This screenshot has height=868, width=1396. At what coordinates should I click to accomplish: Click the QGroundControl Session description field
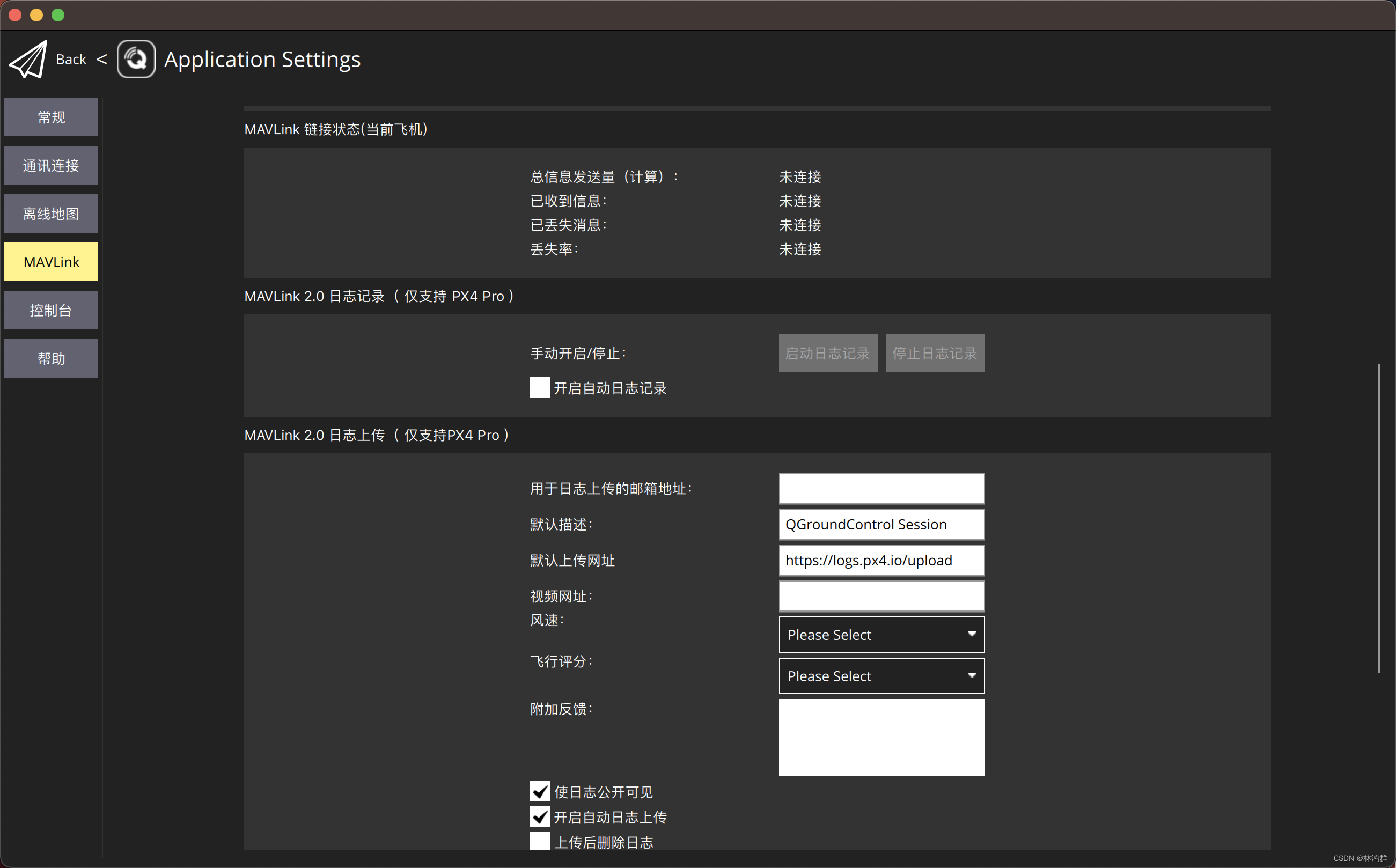coord(880,524)
